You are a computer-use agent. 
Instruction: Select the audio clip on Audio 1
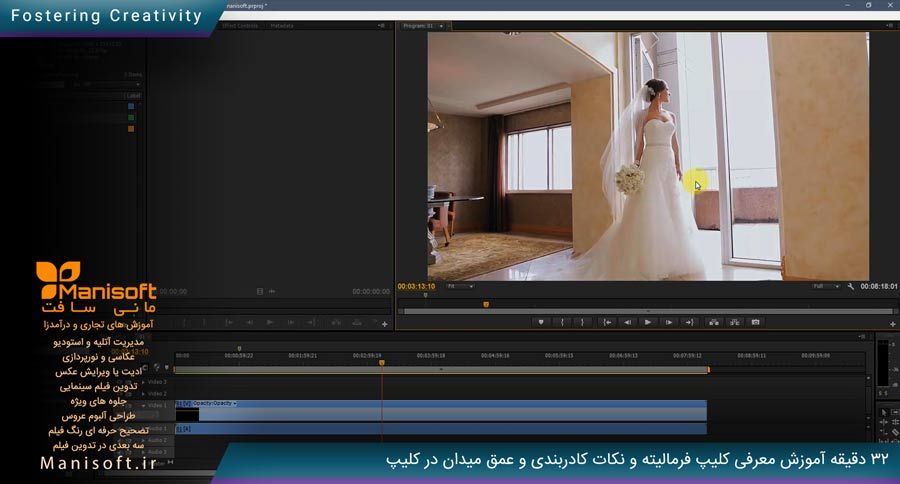(441, 429)
